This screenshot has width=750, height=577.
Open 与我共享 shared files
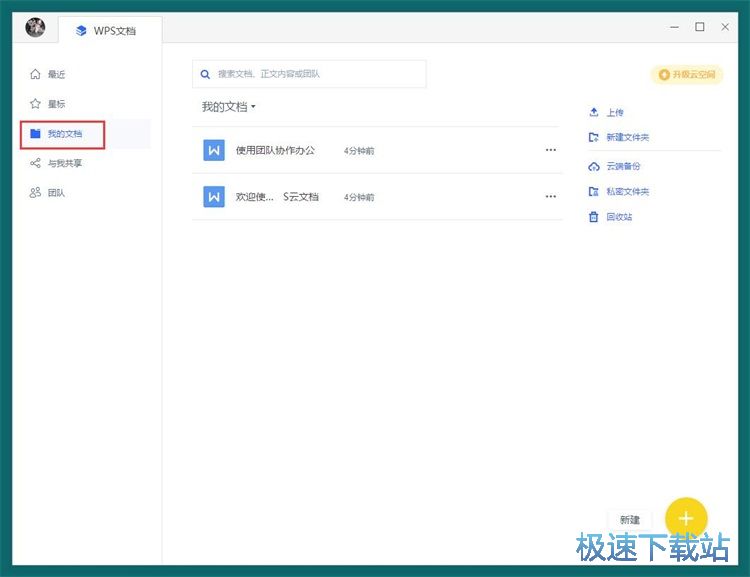point(64,163)
